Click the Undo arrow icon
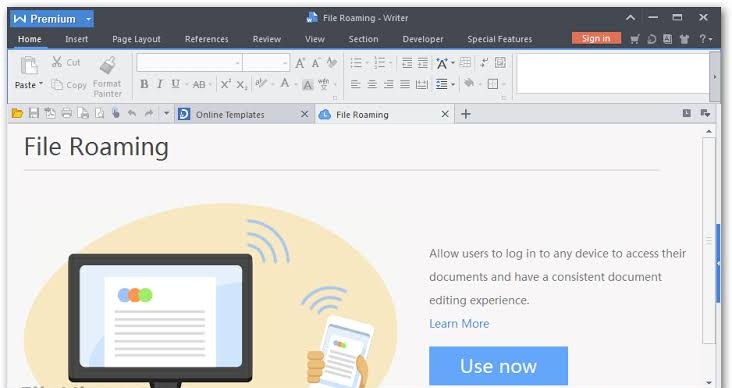 pos(132,113)
